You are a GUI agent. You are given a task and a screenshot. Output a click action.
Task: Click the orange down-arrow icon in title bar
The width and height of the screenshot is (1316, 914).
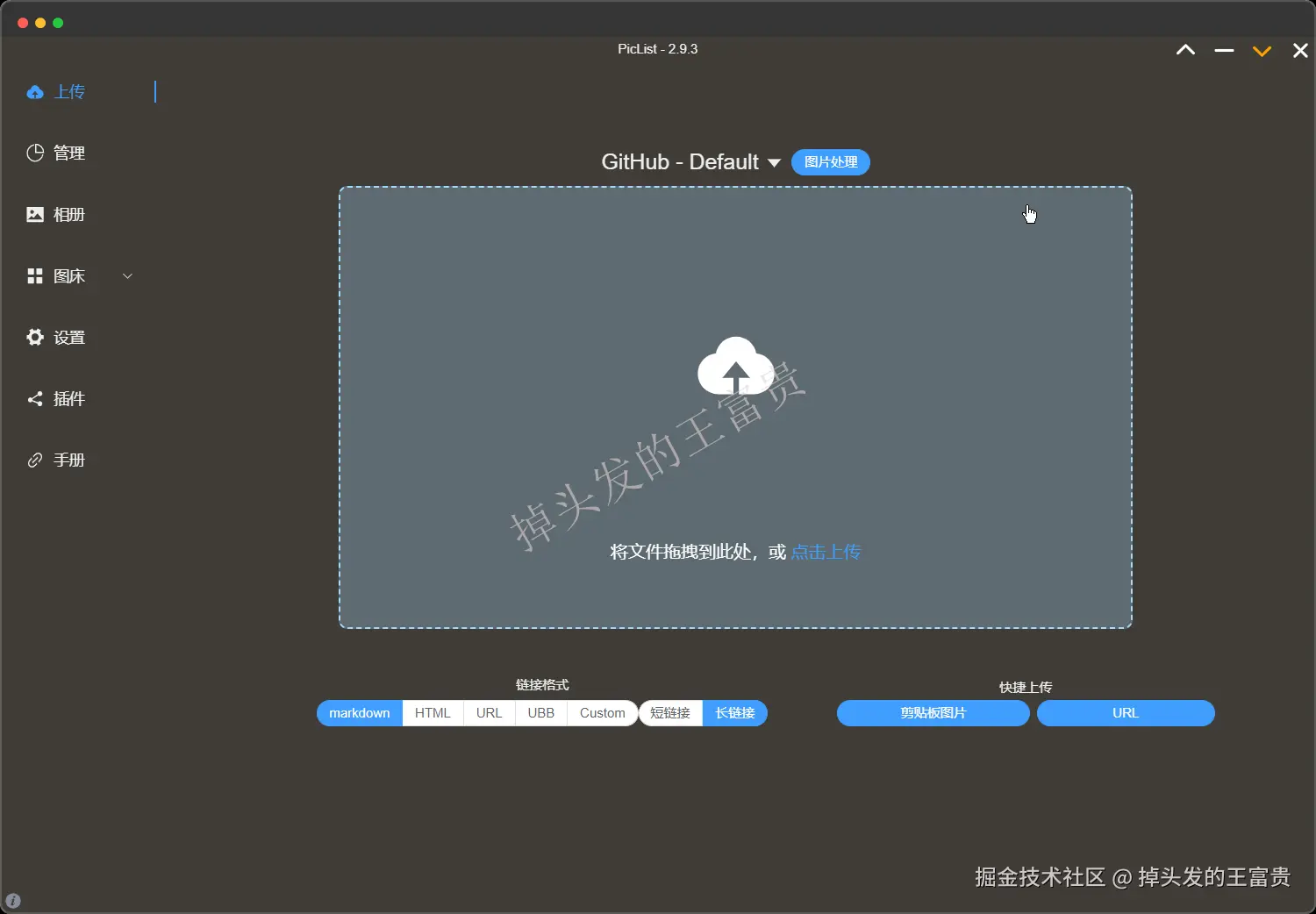[1262, 51]
